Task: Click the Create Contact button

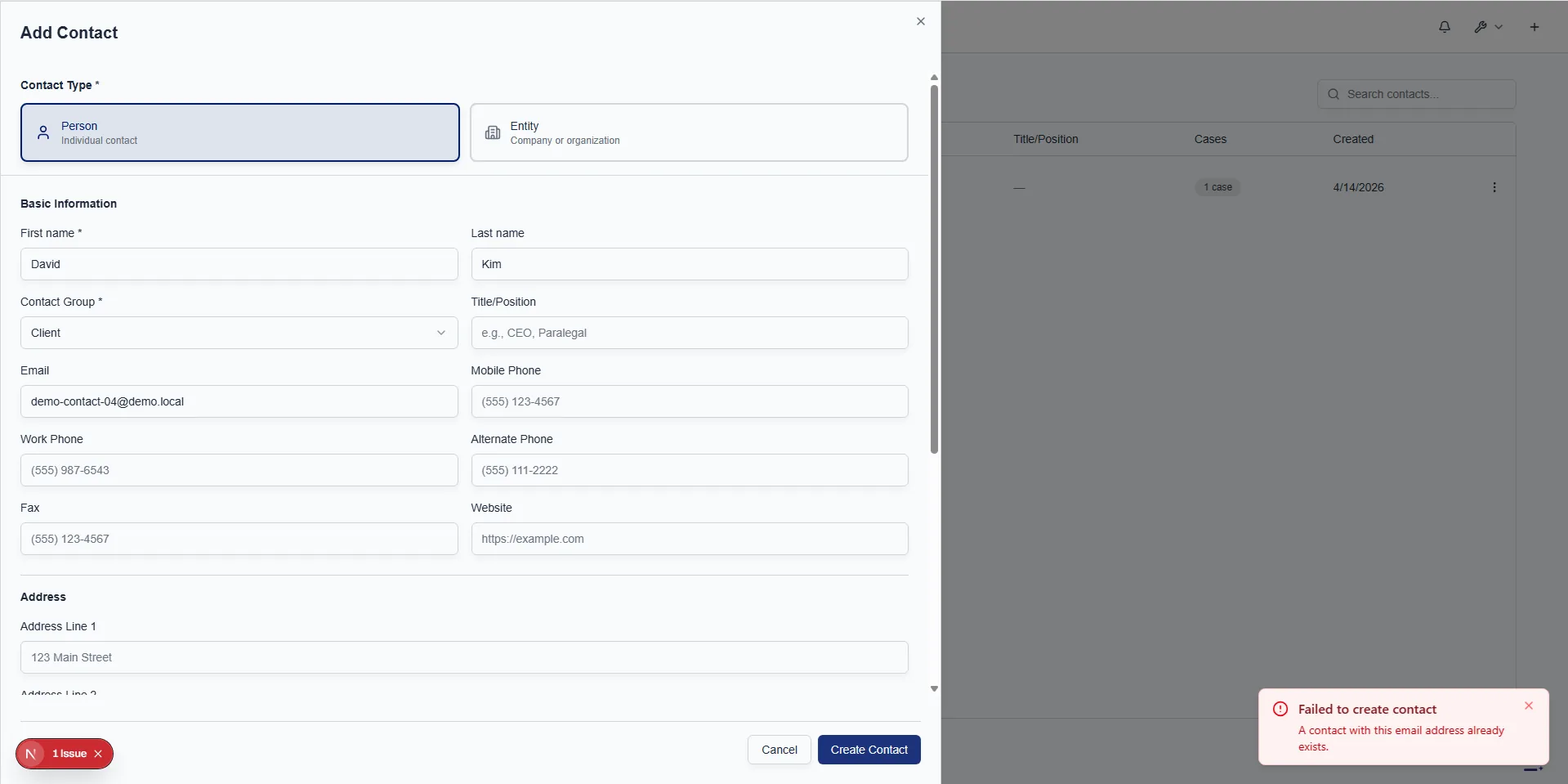Action: point(869,750)
